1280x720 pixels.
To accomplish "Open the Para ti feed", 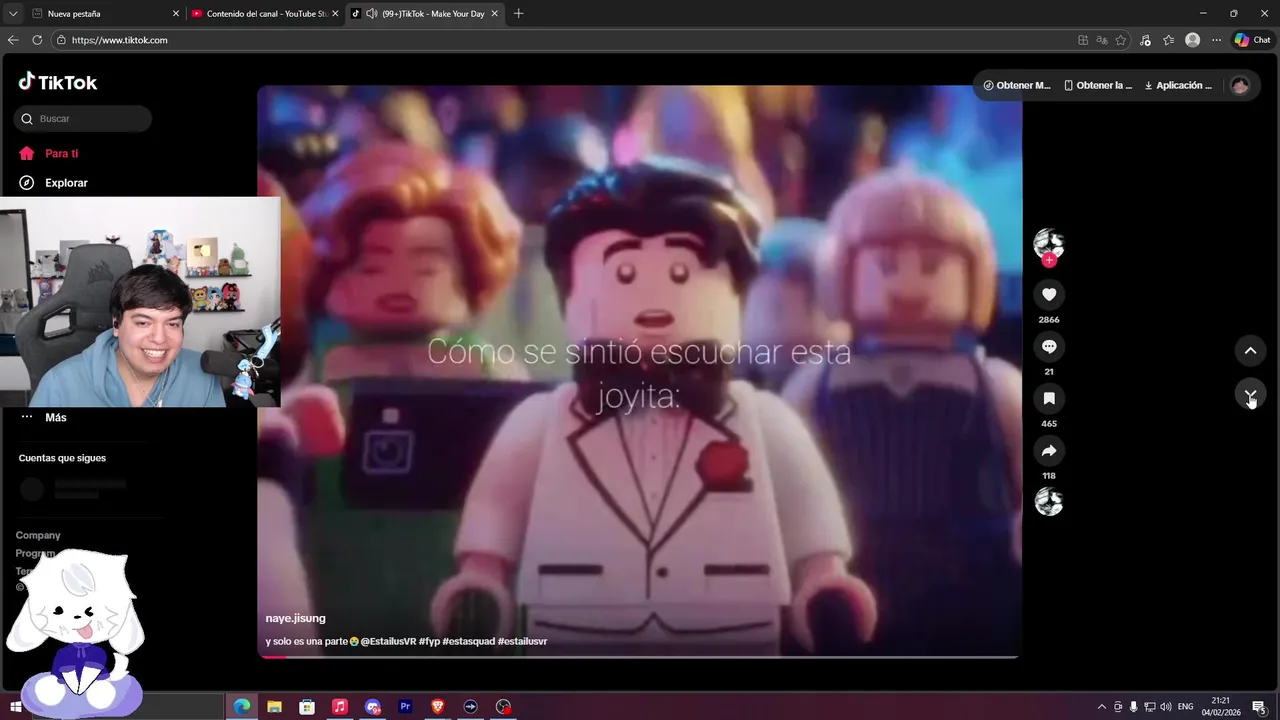I will [48, 153].
